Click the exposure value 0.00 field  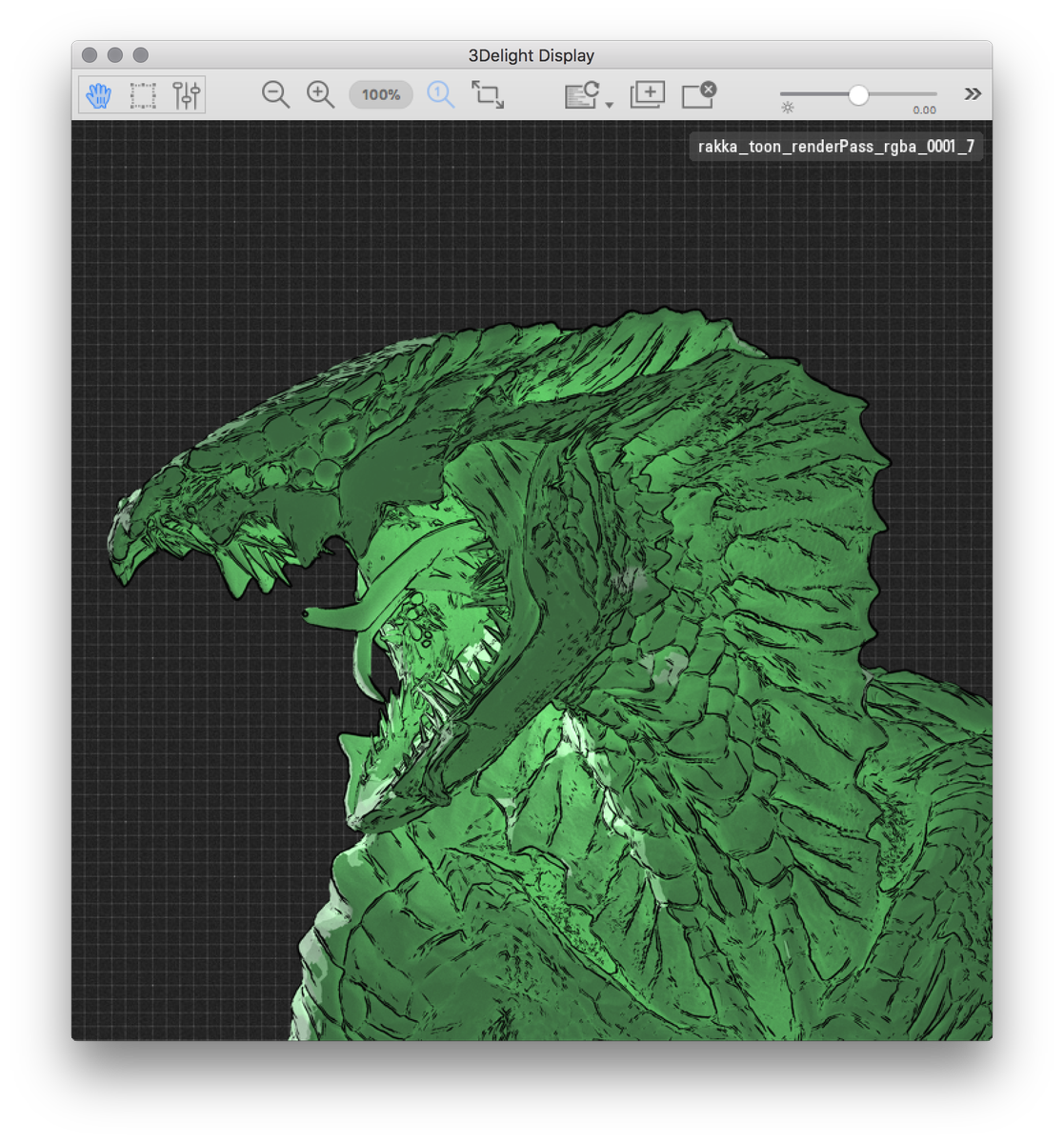pos(924,110)
